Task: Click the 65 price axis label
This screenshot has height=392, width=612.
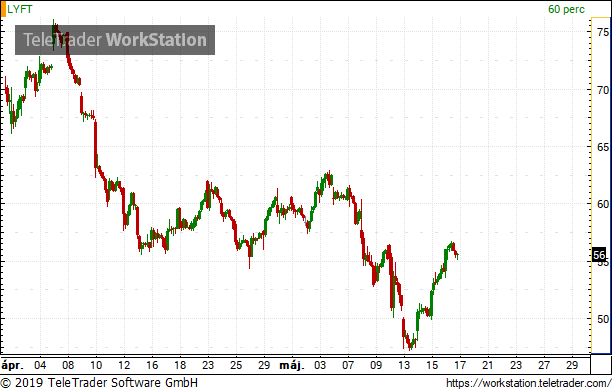Action: (603, 147)
